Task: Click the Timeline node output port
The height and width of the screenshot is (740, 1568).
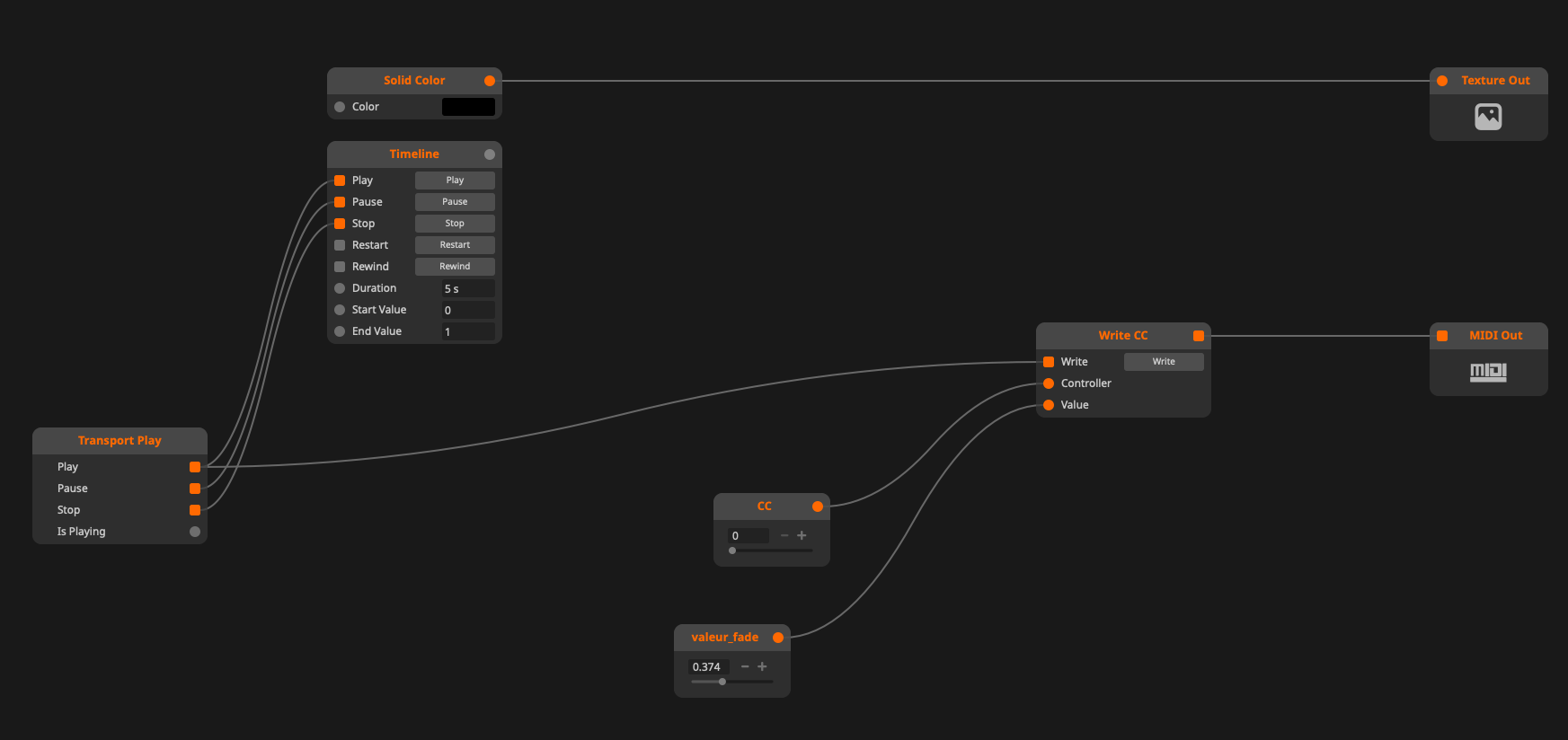Action: point(490,154)
